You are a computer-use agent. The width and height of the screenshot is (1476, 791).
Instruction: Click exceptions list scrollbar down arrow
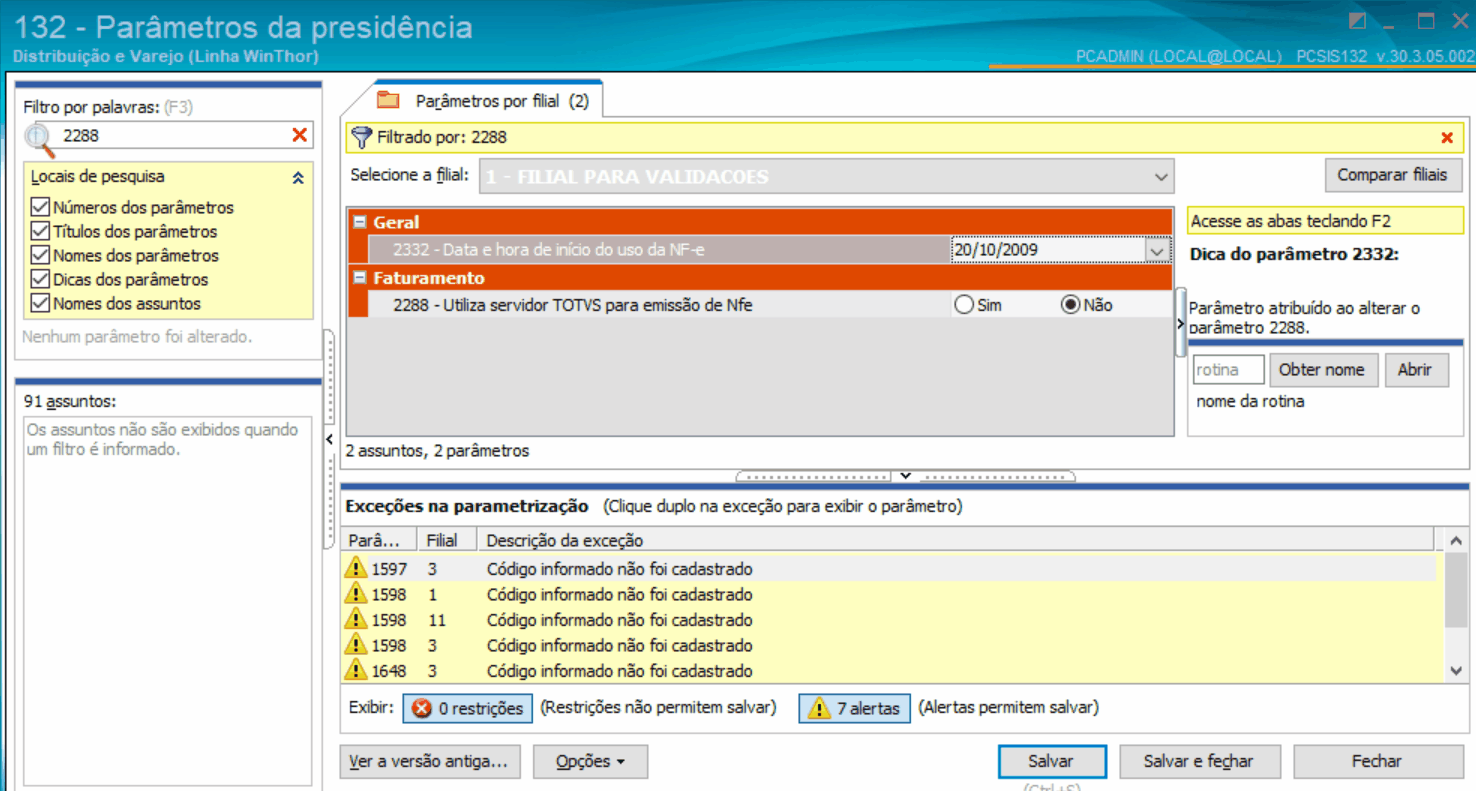1455,672
